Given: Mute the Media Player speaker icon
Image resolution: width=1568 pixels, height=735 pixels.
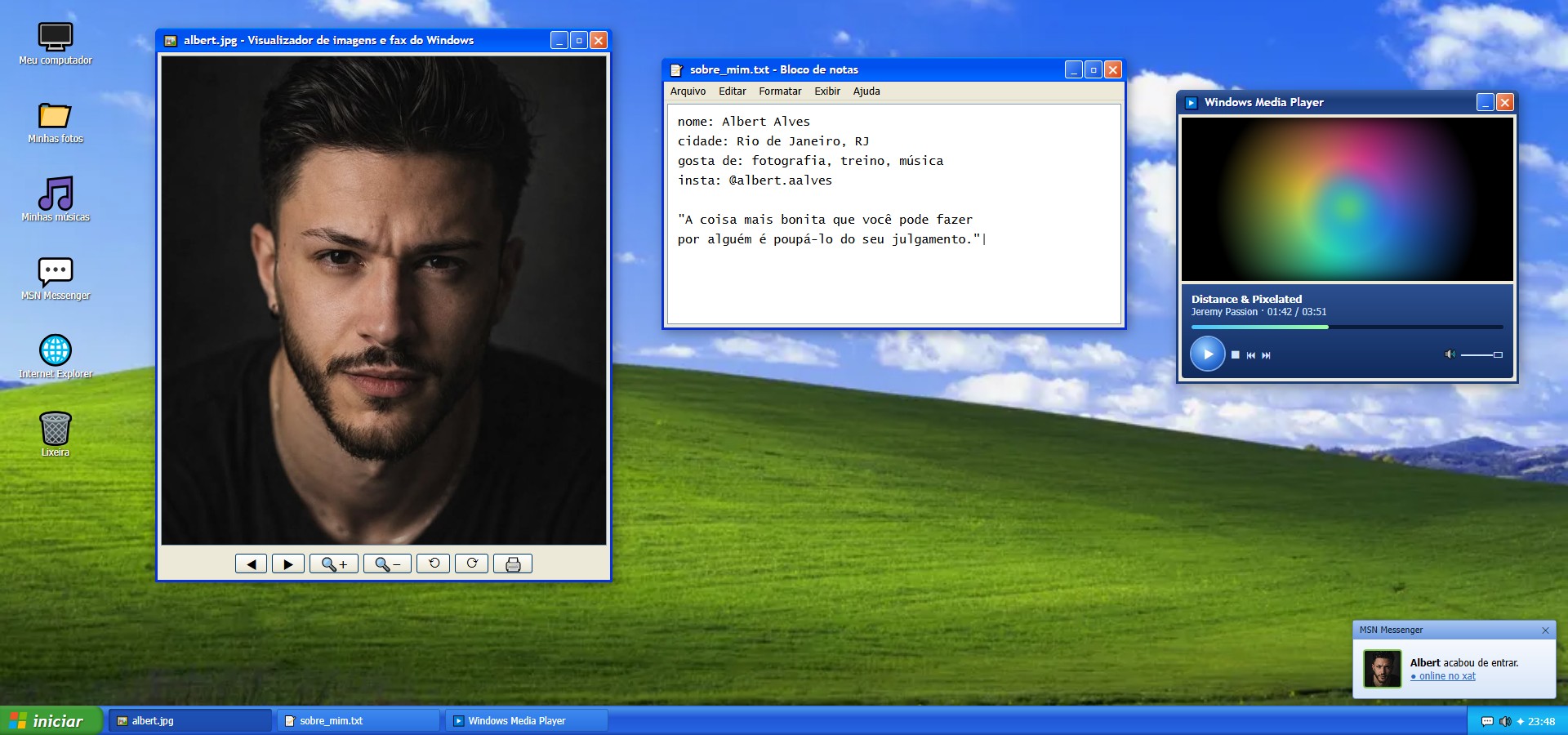Looking at the screenshot, I should click(1450, 354).
